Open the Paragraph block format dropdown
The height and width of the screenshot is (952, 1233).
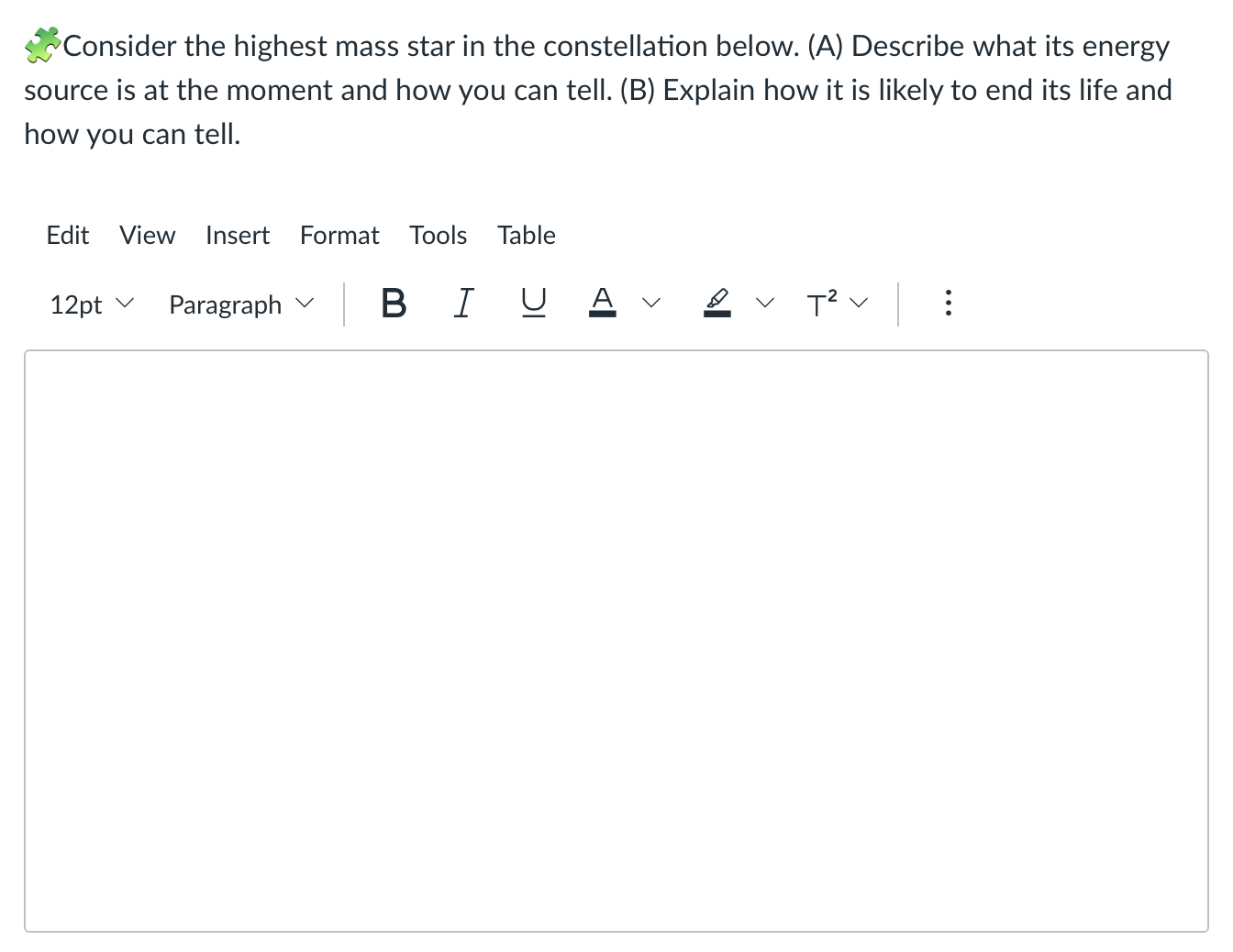[x=241, y=304]
